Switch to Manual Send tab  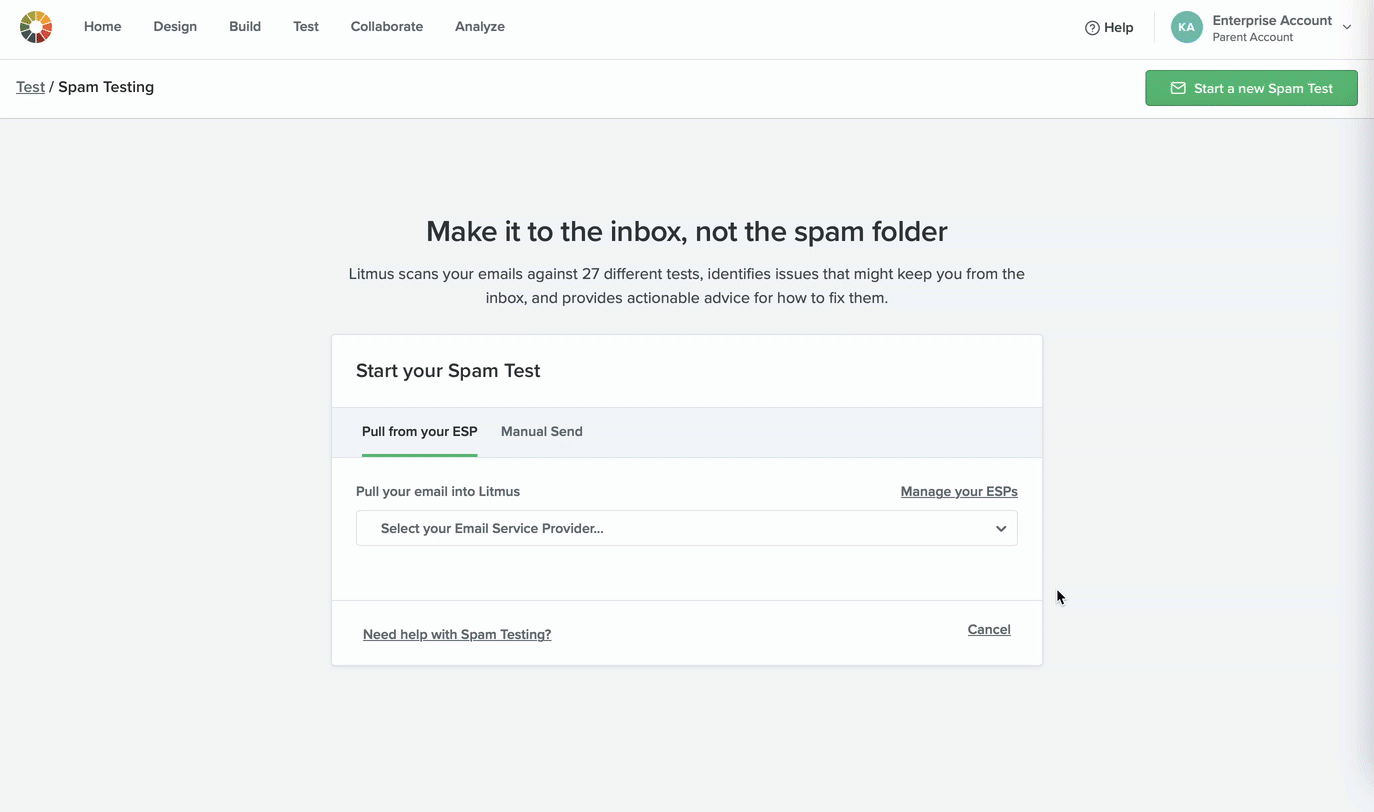[542, 432]
